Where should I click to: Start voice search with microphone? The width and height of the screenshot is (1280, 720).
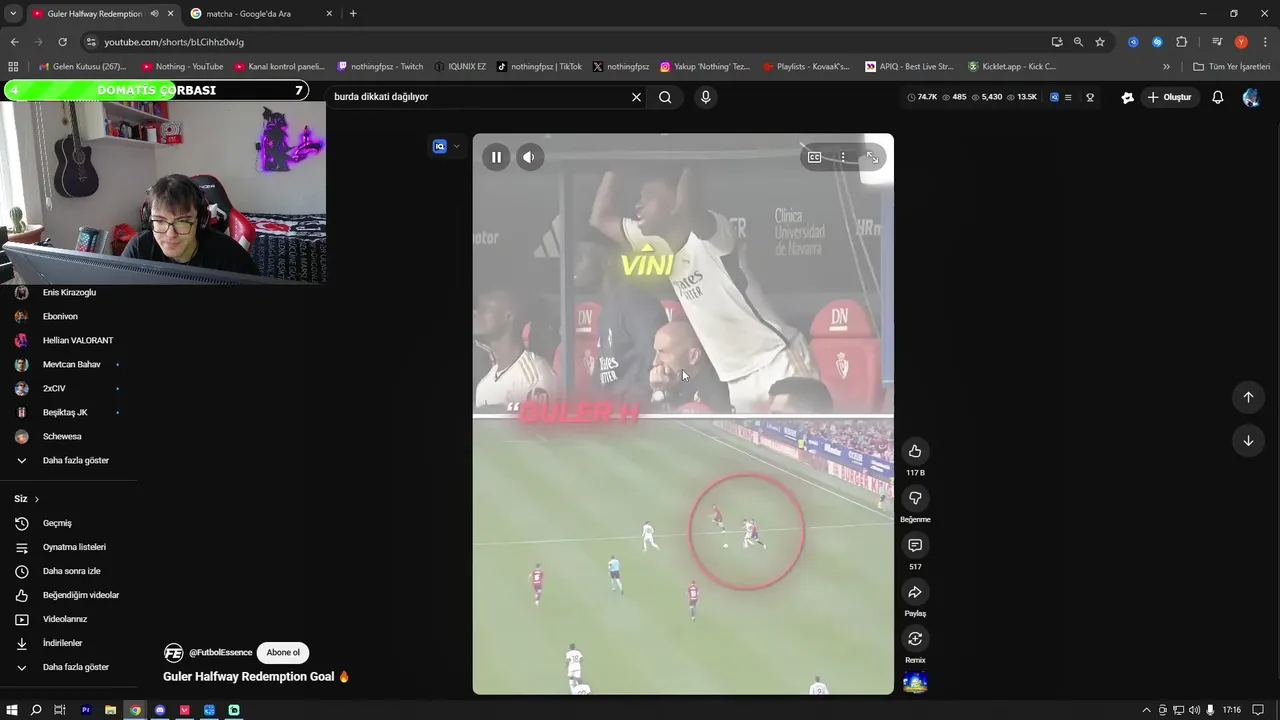[x=705, y=97]
